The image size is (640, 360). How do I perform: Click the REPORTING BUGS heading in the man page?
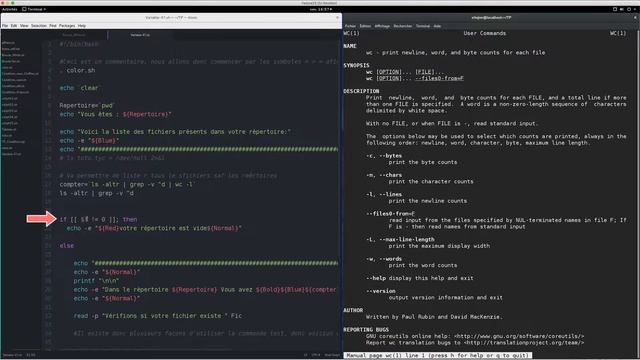coord(366,330)
